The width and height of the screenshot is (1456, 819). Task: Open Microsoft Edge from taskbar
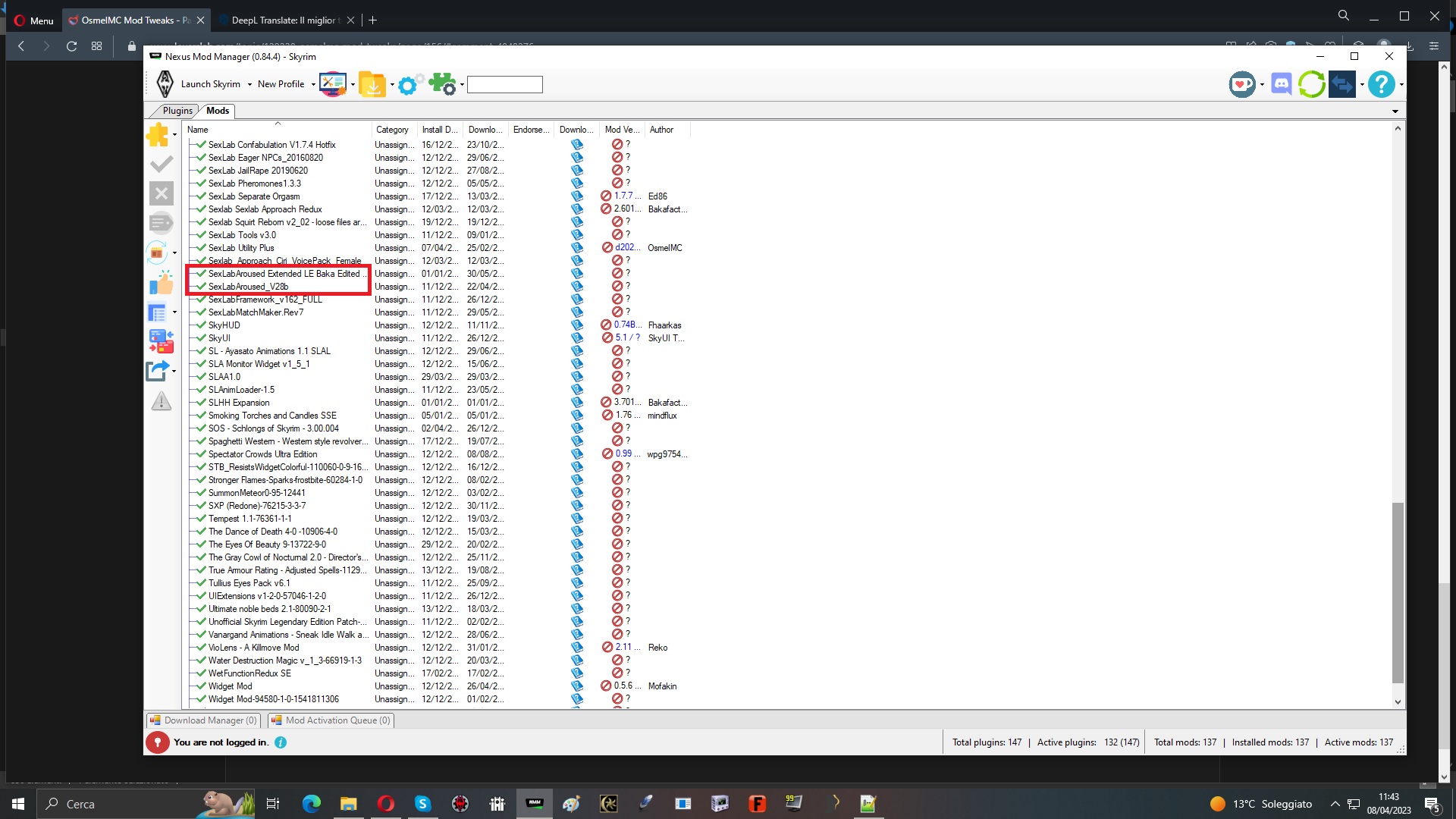[x=312, y=804]
